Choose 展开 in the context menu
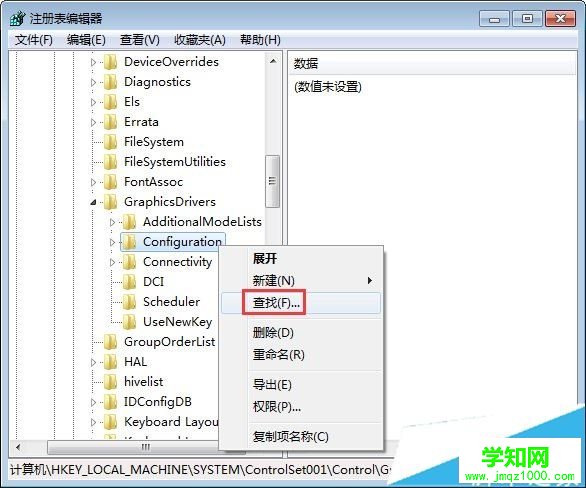Screen dimensions: 586x488 click(x=301, y=259)
